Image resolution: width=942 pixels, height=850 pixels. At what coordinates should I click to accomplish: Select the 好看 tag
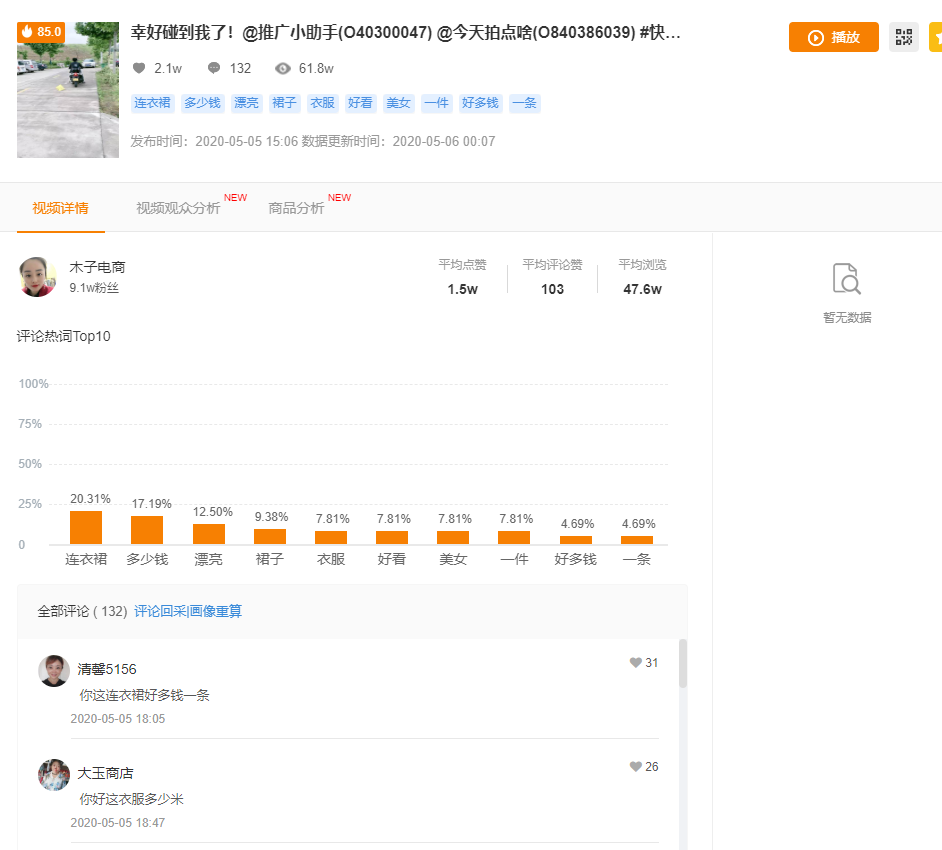coord(360,103)
